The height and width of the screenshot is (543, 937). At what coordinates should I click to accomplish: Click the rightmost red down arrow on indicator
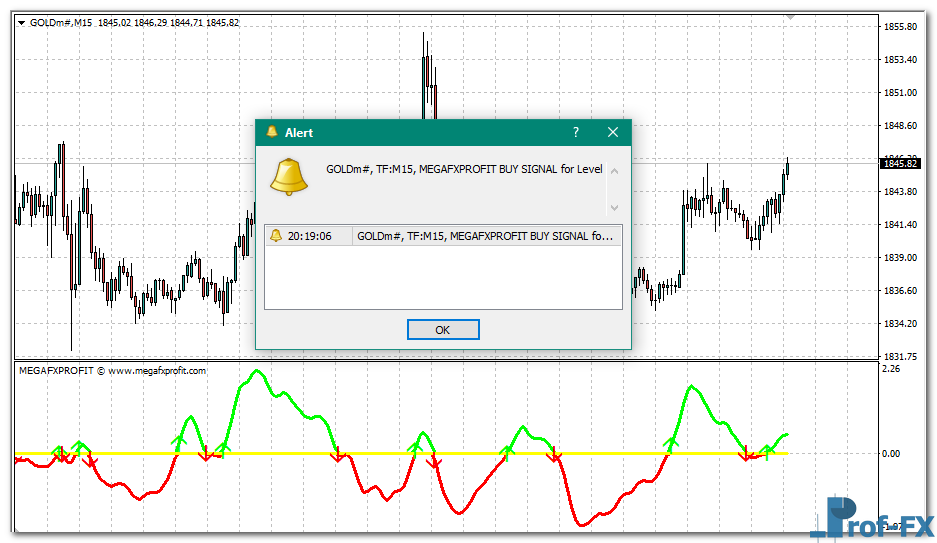(746, 456)
